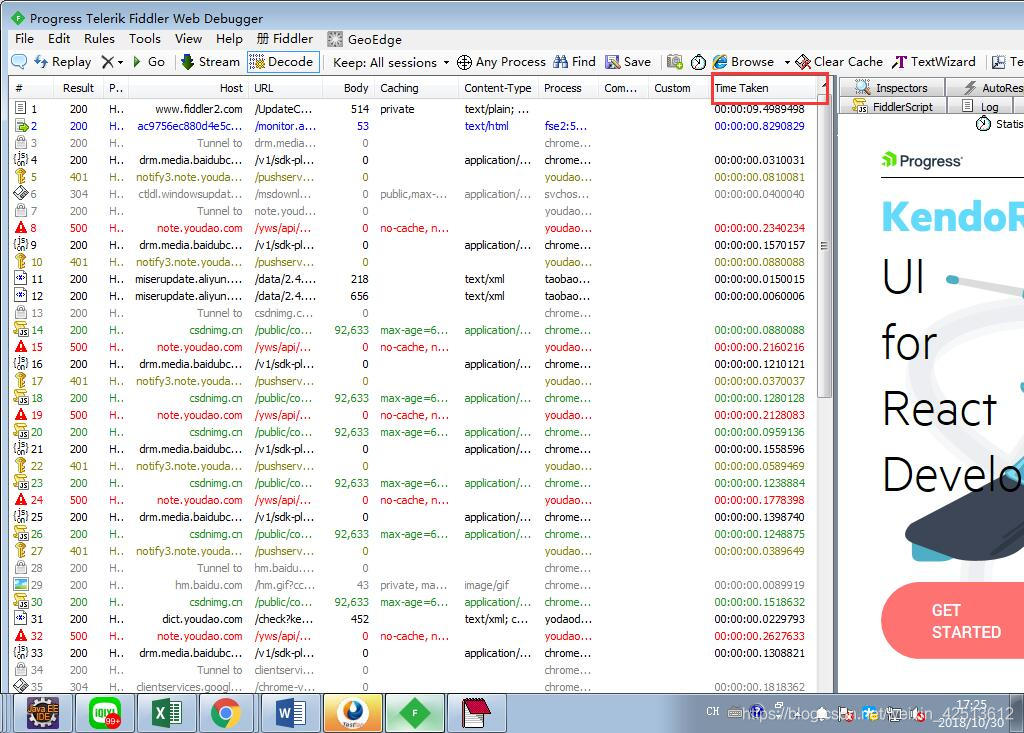1024x733 pixels.
Task: Click the comment bubble toolbar icon
Action: [x=20, y=61]
